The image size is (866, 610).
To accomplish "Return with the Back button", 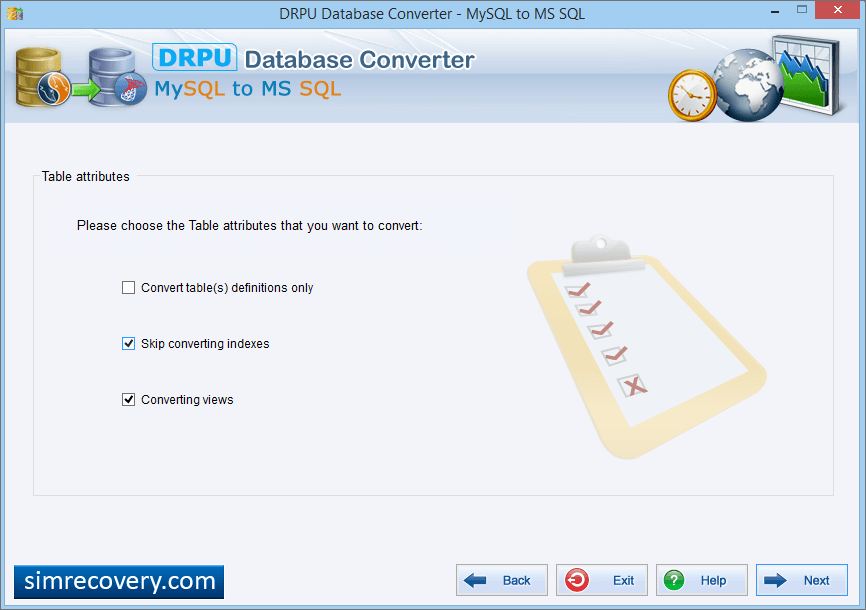I will [501, 580].
